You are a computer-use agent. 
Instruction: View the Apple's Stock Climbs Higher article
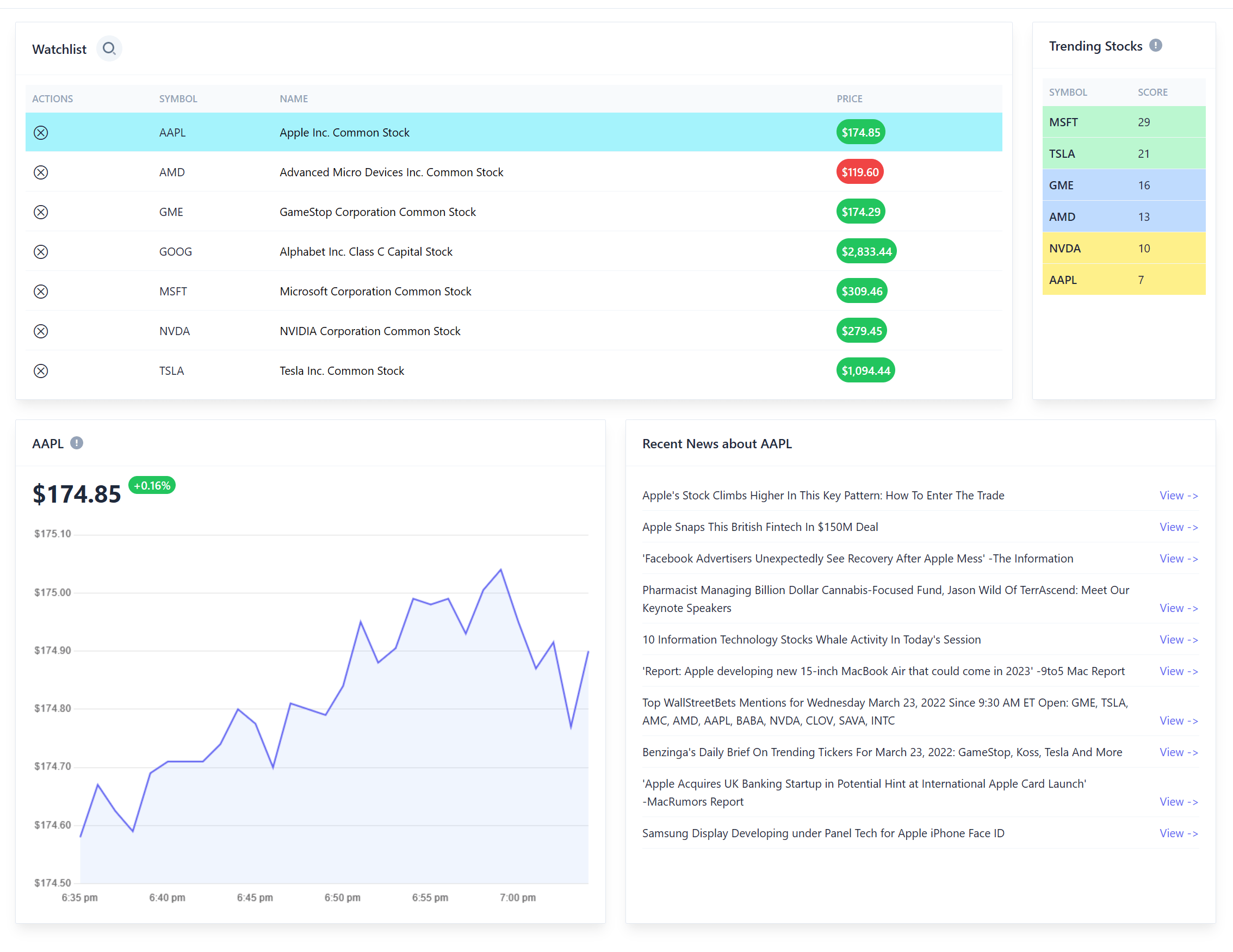[x=1178, y=495]
